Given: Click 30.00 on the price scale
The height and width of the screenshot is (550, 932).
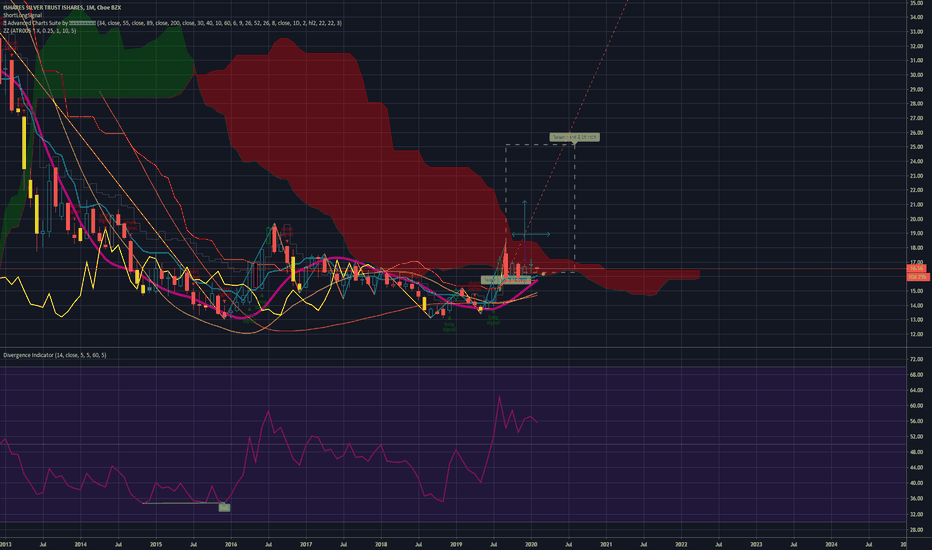Looking at the screenshot, I should tap(916, 75).
